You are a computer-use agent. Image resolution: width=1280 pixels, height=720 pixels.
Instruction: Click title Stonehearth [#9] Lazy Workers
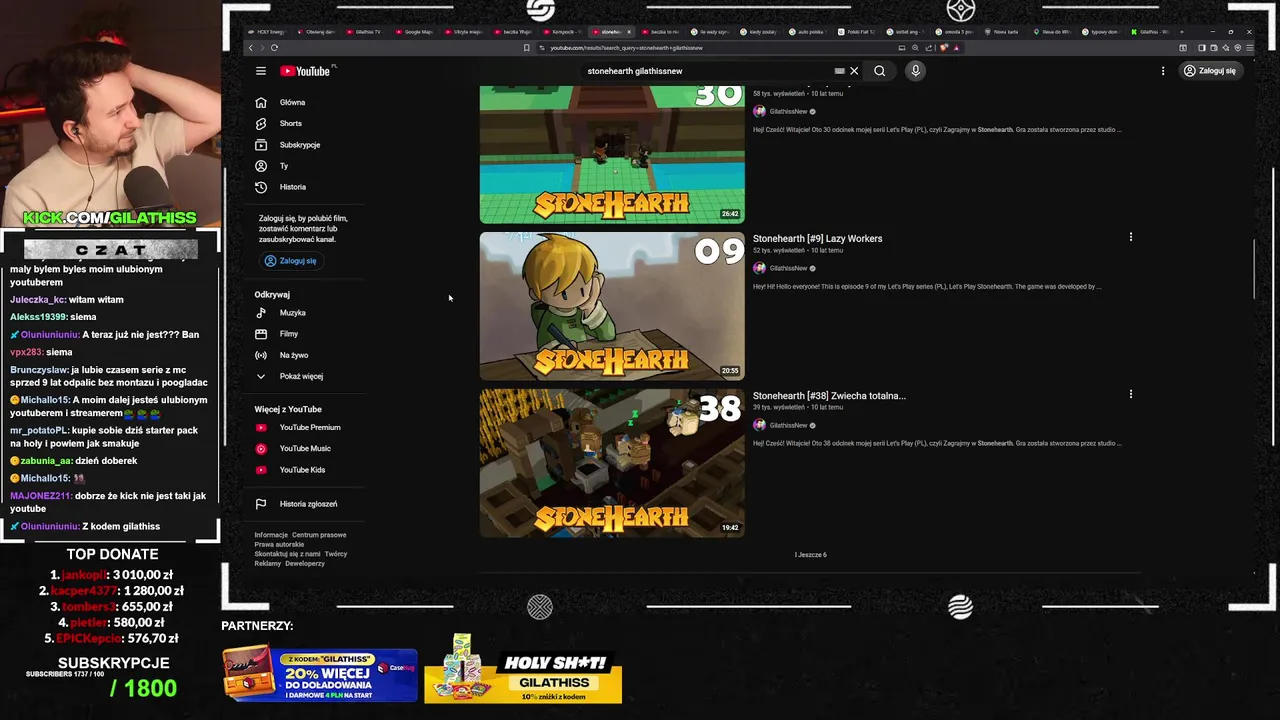[x=817, y=239]
